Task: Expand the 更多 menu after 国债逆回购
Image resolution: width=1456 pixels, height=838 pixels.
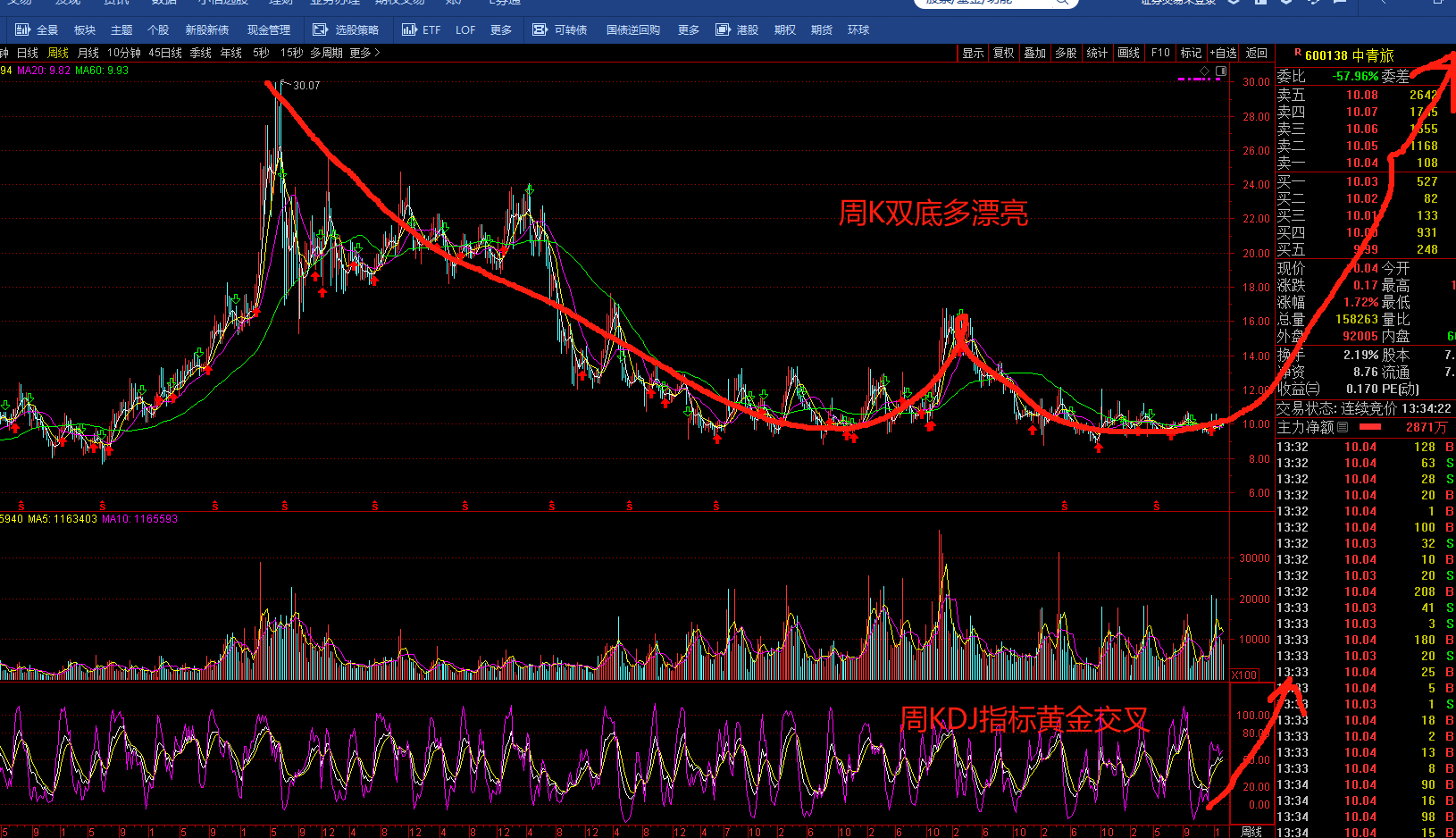Action: coord(689,29)
